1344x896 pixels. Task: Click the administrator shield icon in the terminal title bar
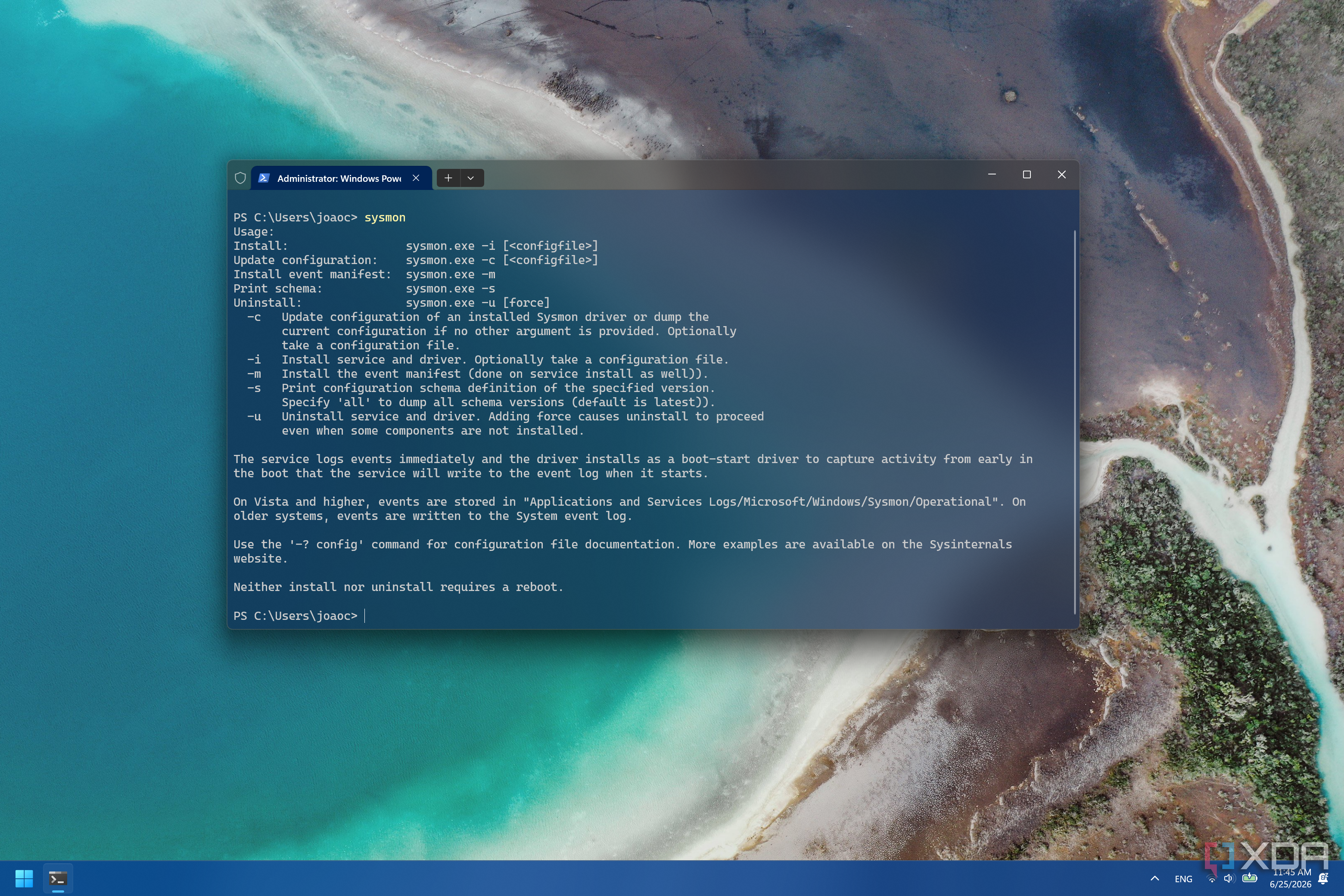240,178
